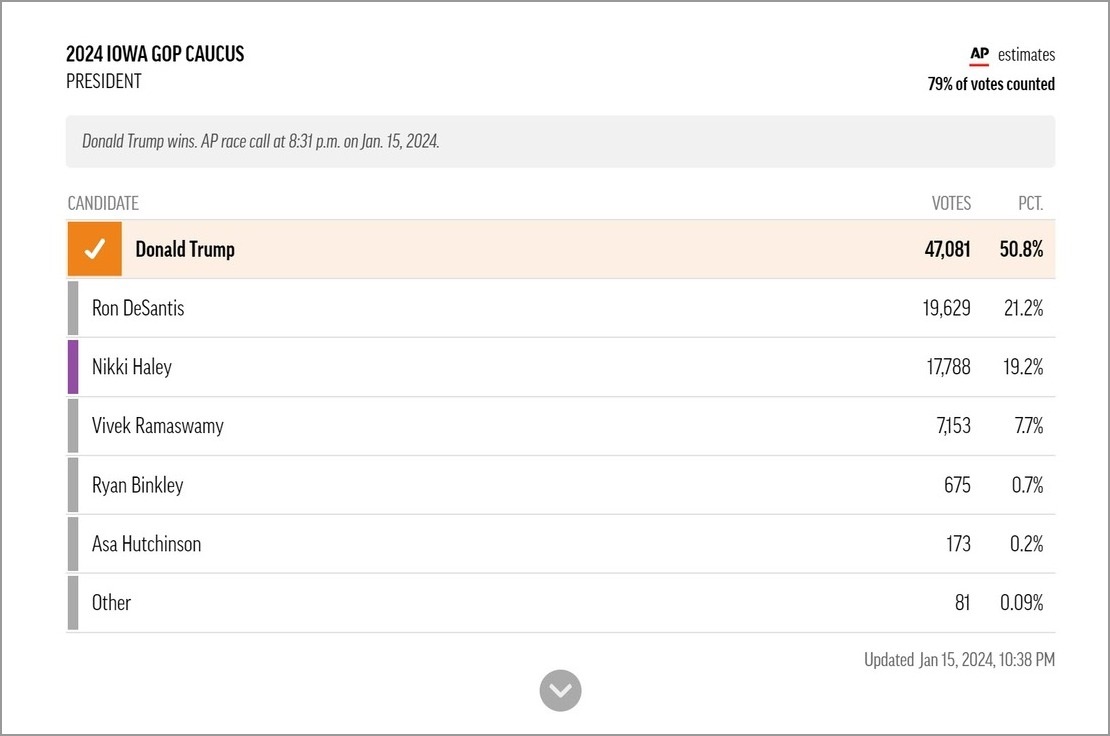Click Ryan Binkley's candidate name

pos(137,485)
